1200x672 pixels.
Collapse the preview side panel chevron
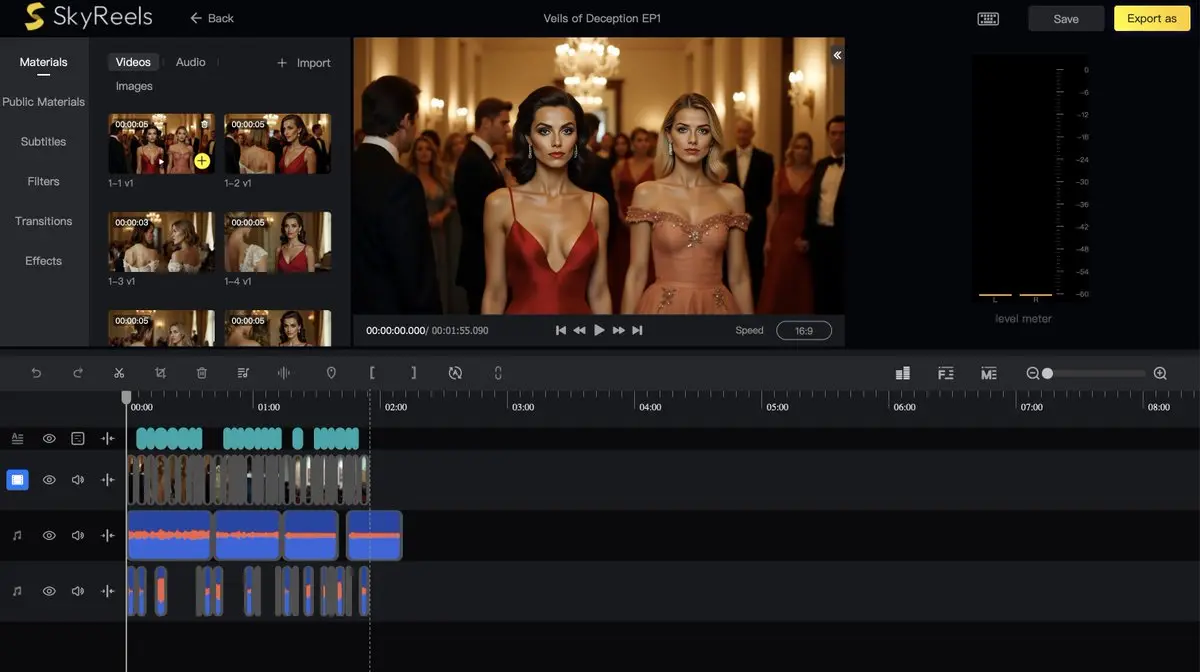click(x=837, y=55)
